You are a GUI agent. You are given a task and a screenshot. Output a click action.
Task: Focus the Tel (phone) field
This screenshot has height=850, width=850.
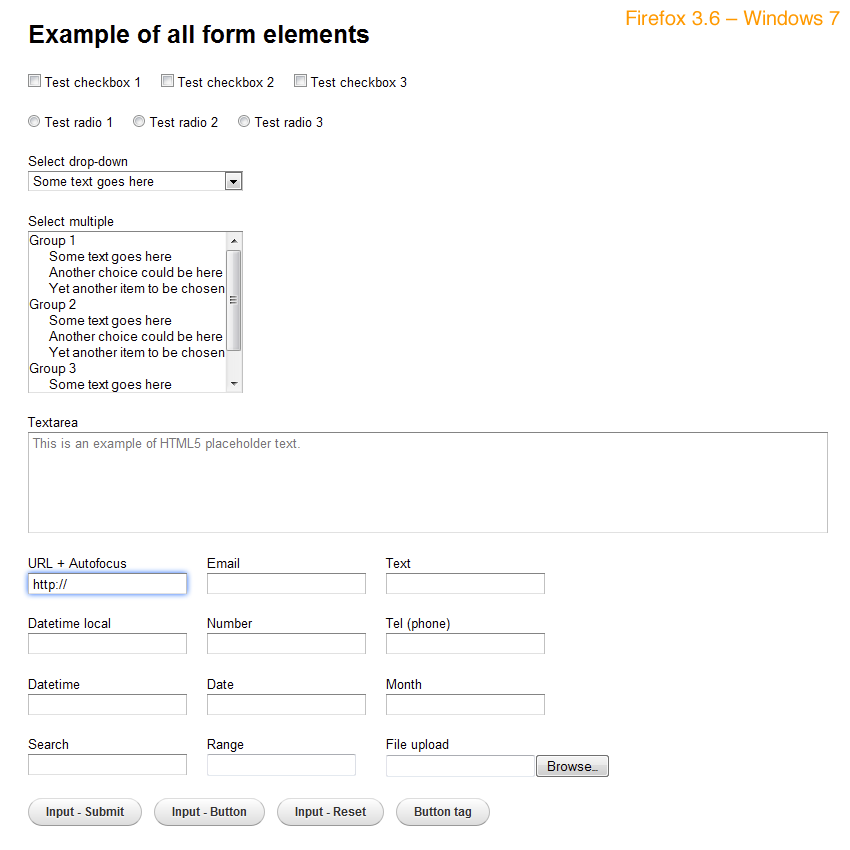tap(465, 644)
